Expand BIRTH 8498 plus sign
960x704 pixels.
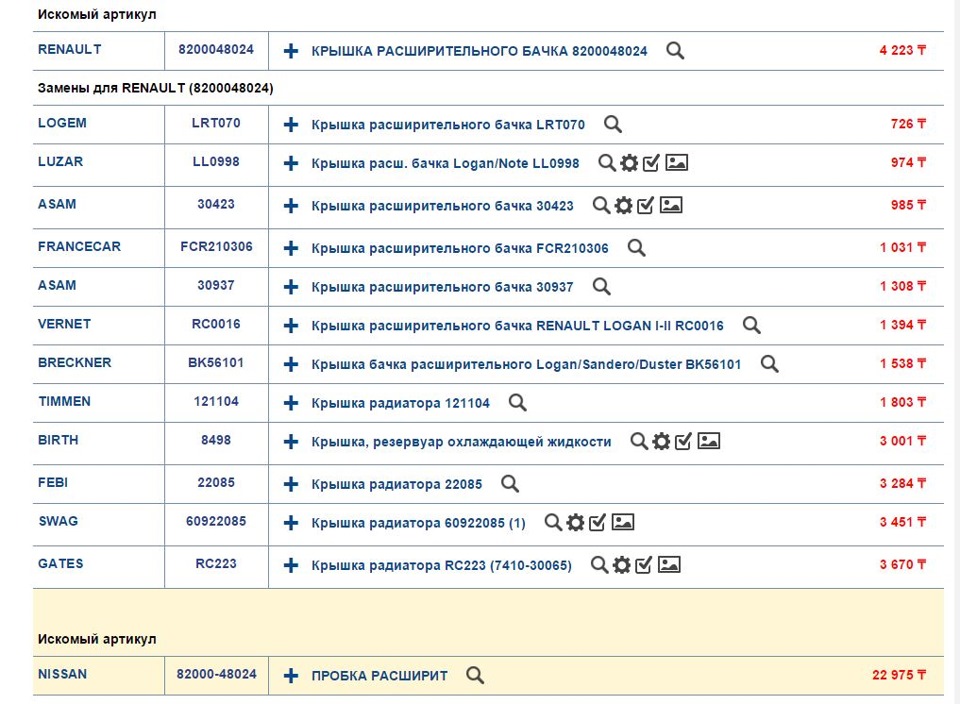pyautogui.click(x=291, y=441)
